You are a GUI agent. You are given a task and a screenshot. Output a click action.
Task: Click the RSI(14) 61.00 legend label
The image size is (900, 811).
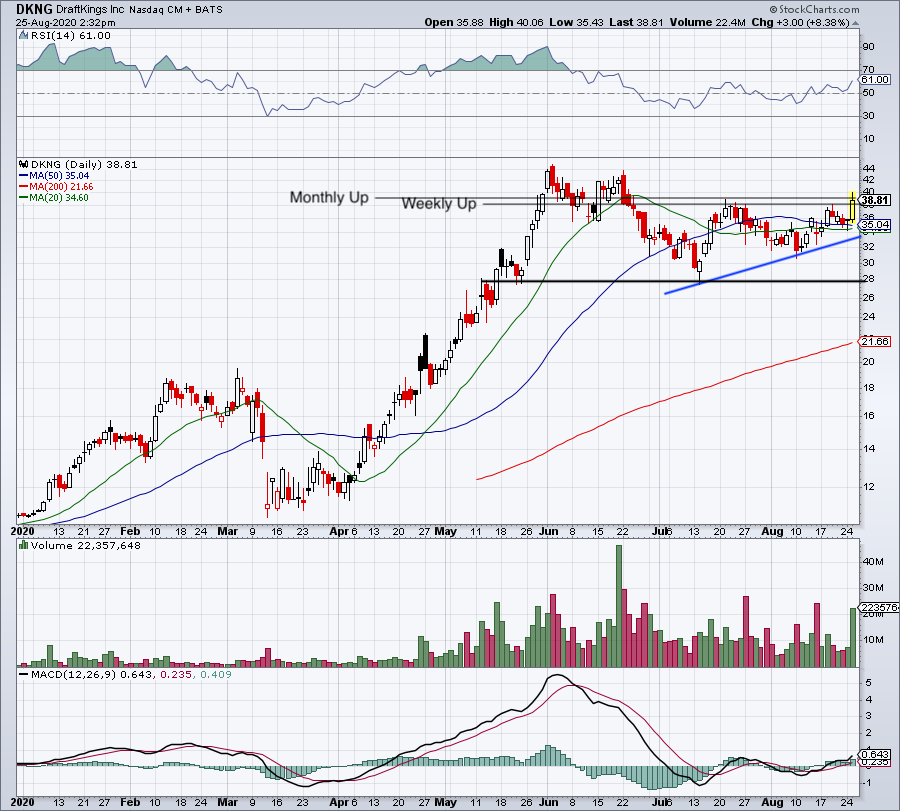(x=70, y=35)
